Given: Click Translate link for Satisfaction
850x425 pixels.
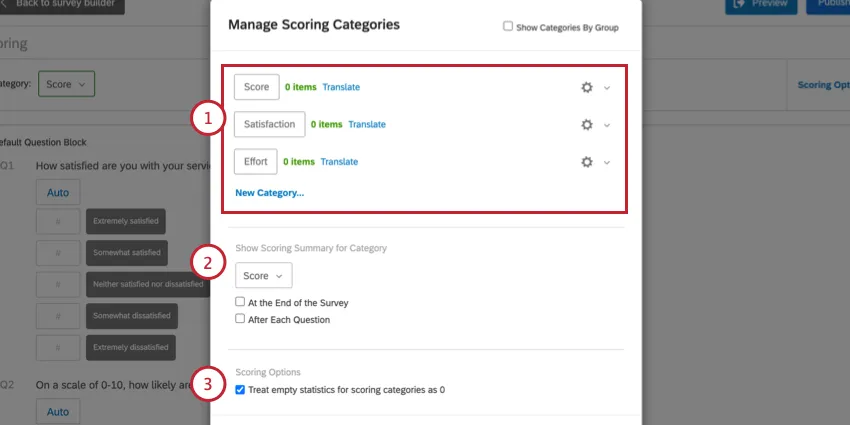Looking at the screenshot, I should pyautogui.click(x=367, y=125).
